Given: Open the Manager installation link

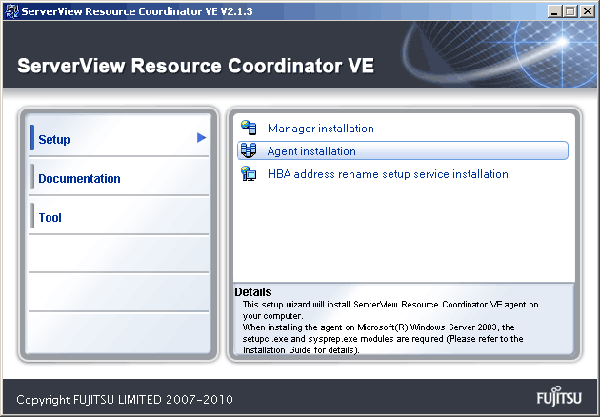Looking at the screenshot, I should (x=321, y=128).
